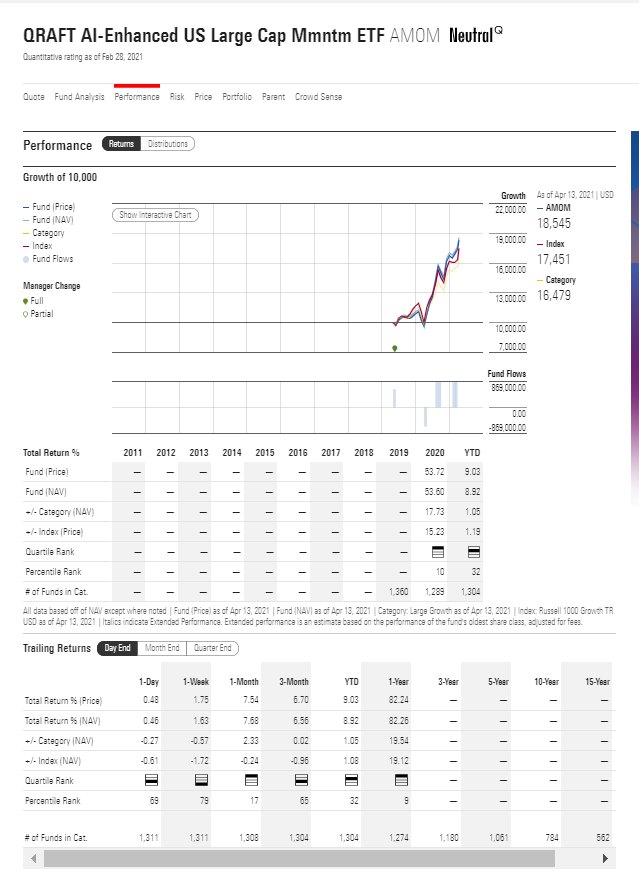Click the 3-Month +/- Category value 0.02
639x873 pixels.
tap(301, 740)
